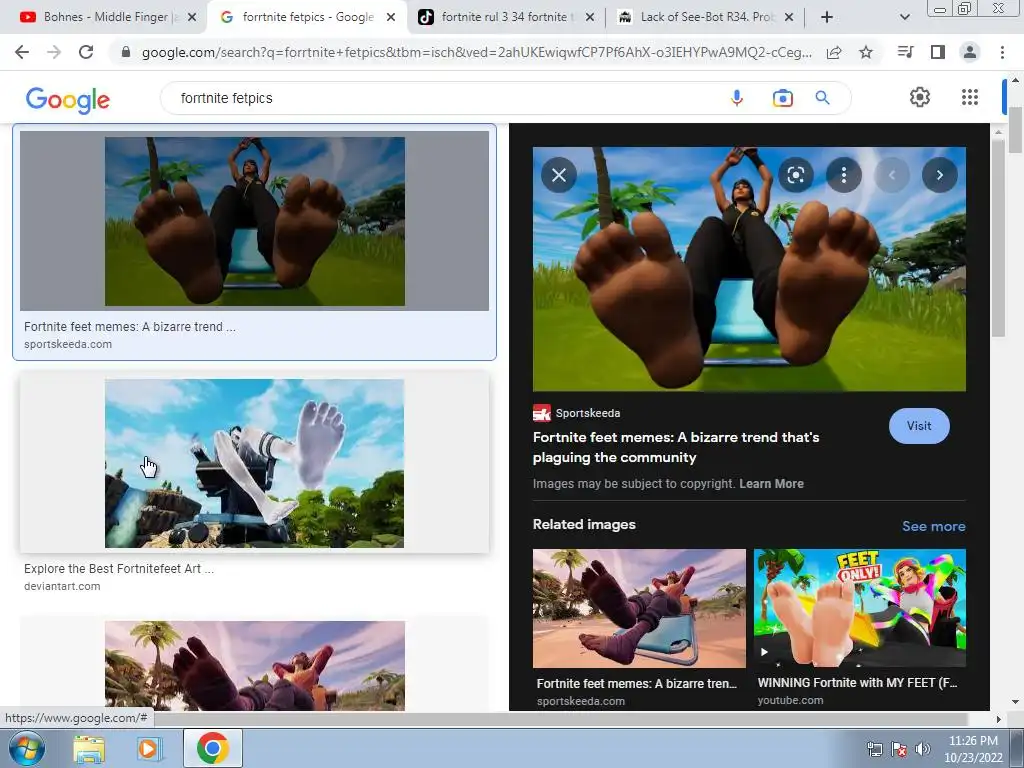The image size is (1024, 768).
Task: Click the preview panel vertical scrollbar
Action: 998,238
